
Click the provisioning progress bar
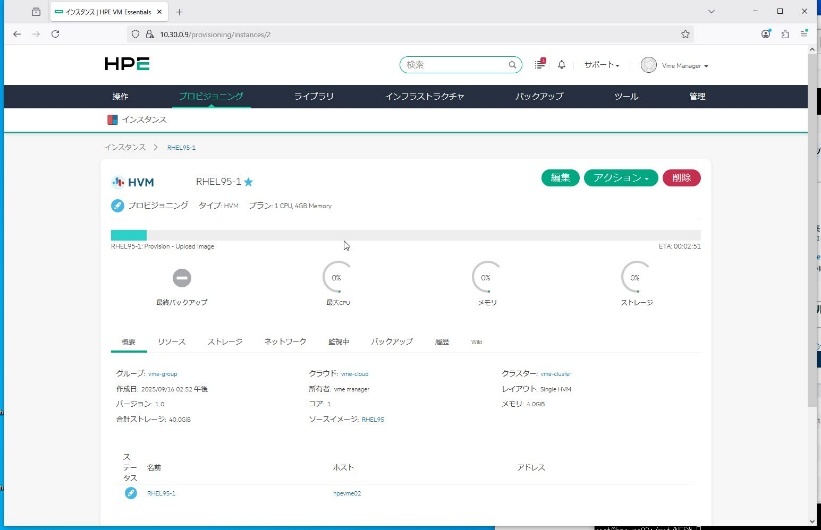[405, 235]
